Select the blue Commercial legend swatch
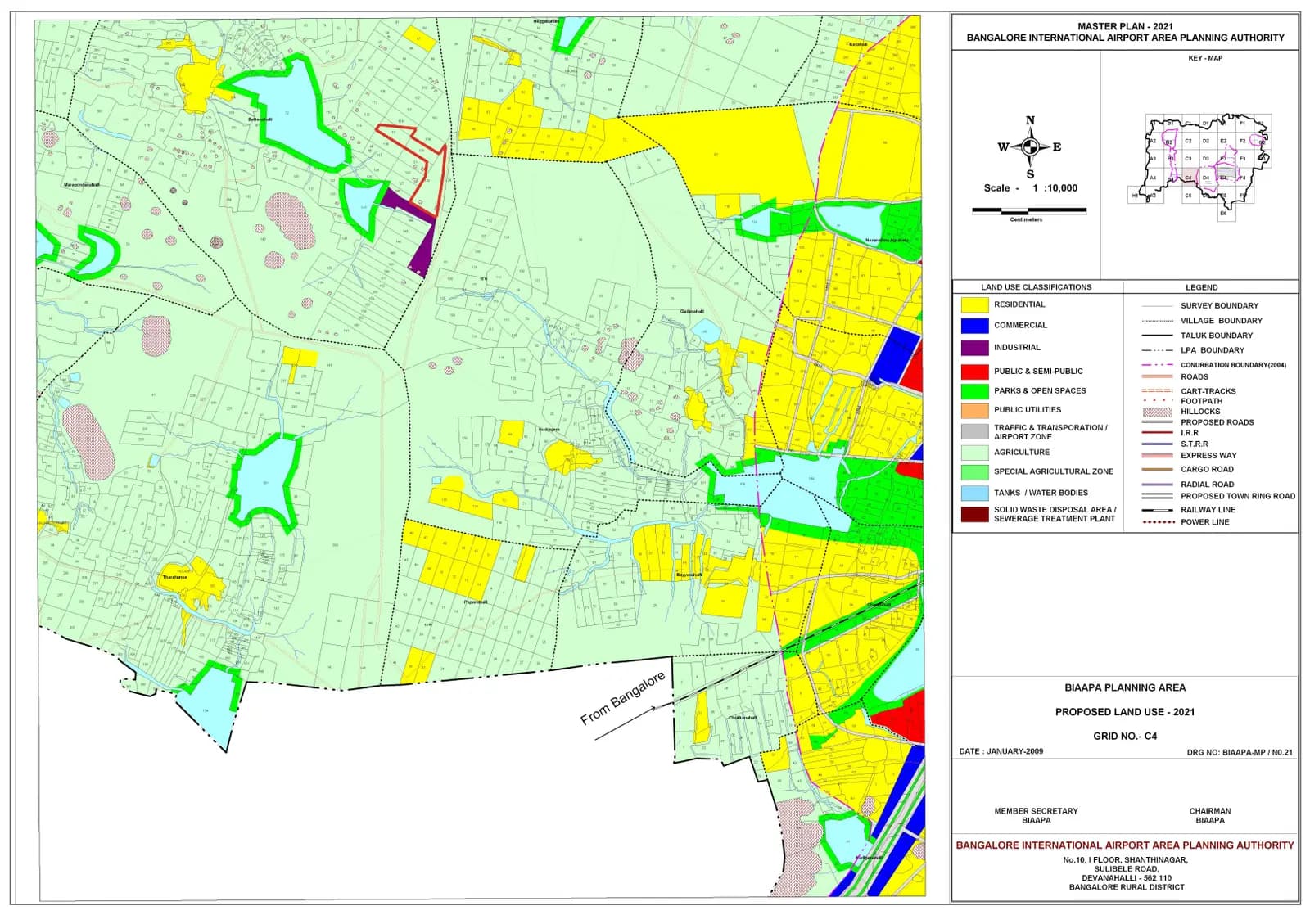 tap(974, 325)
